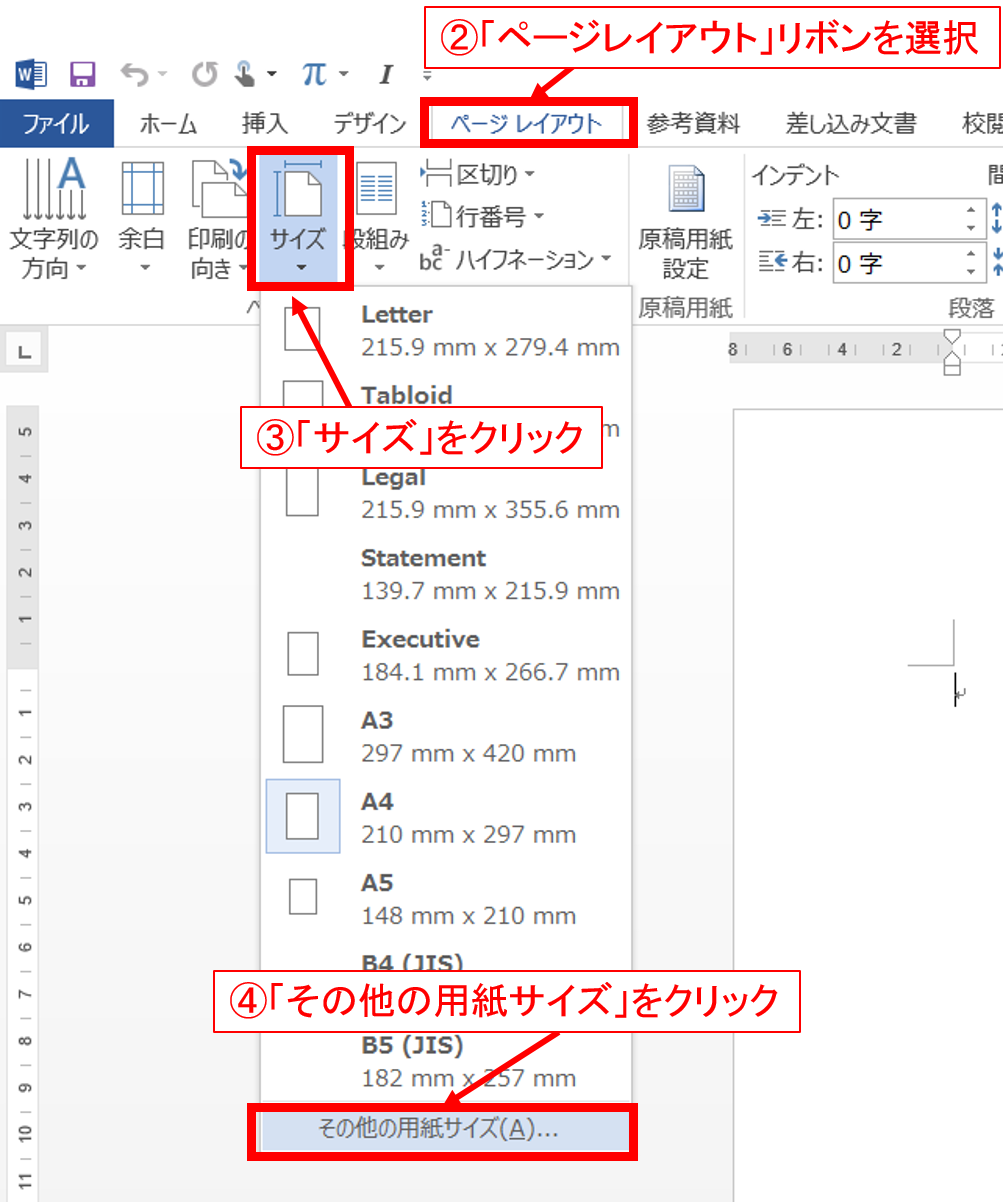Save the document with floppy icon
1003x1202 pixels.
pos(82,74)
